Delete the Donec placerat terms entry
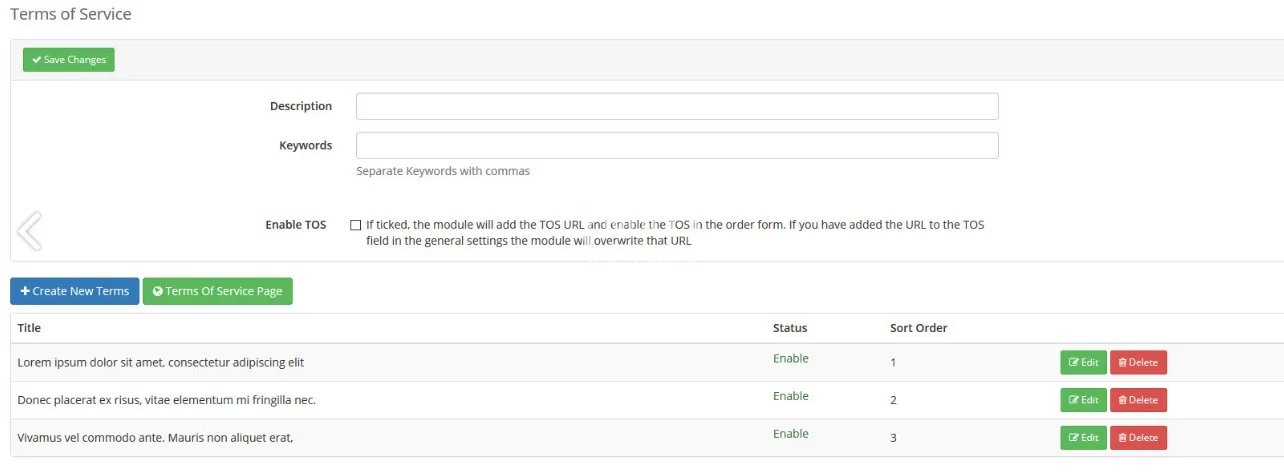Image resolution: width=1284 pixels, height=472 pixels. 1138,400
